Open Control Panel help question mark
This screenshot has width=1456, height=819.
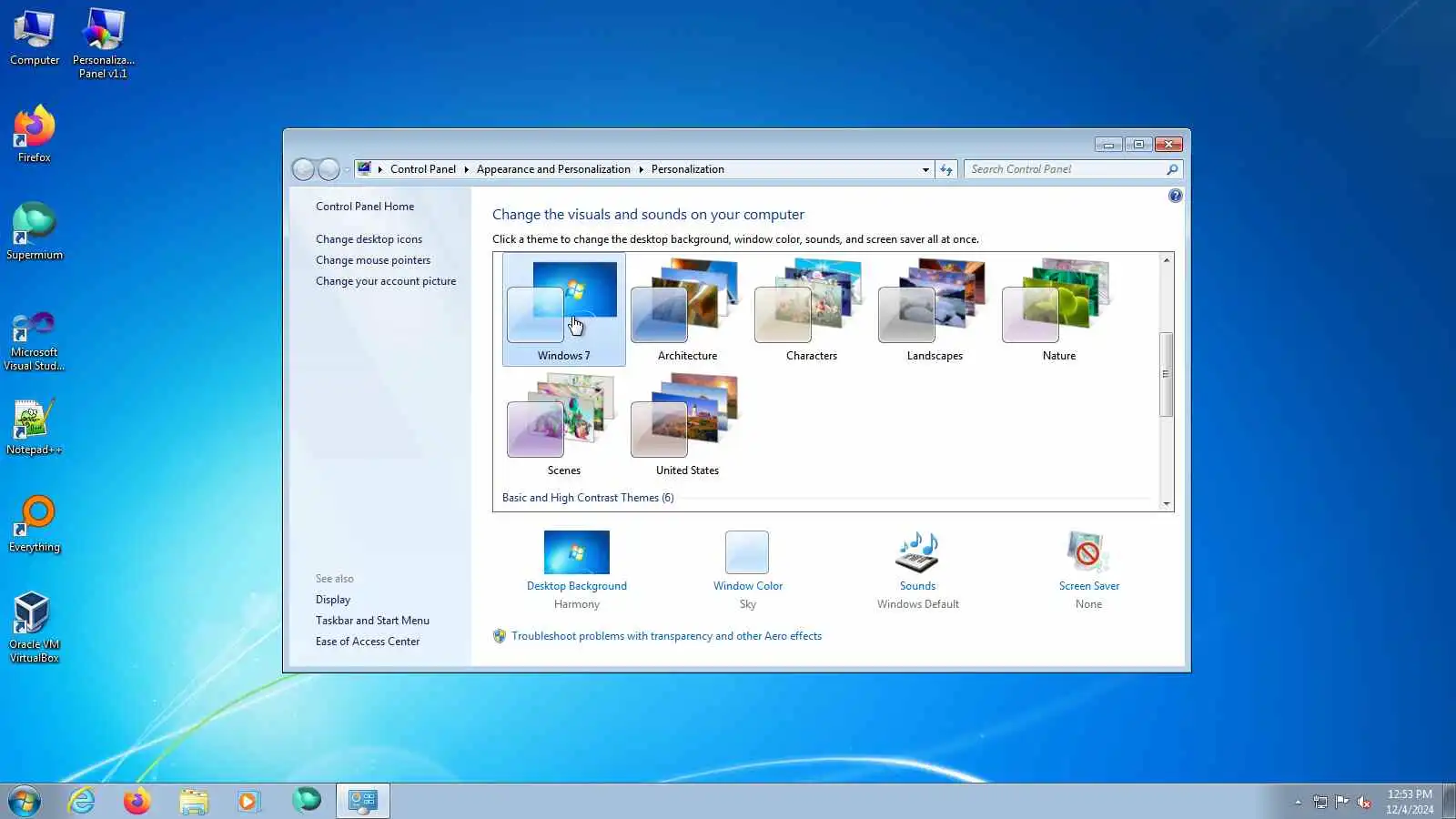click(x=1175, y=196)
